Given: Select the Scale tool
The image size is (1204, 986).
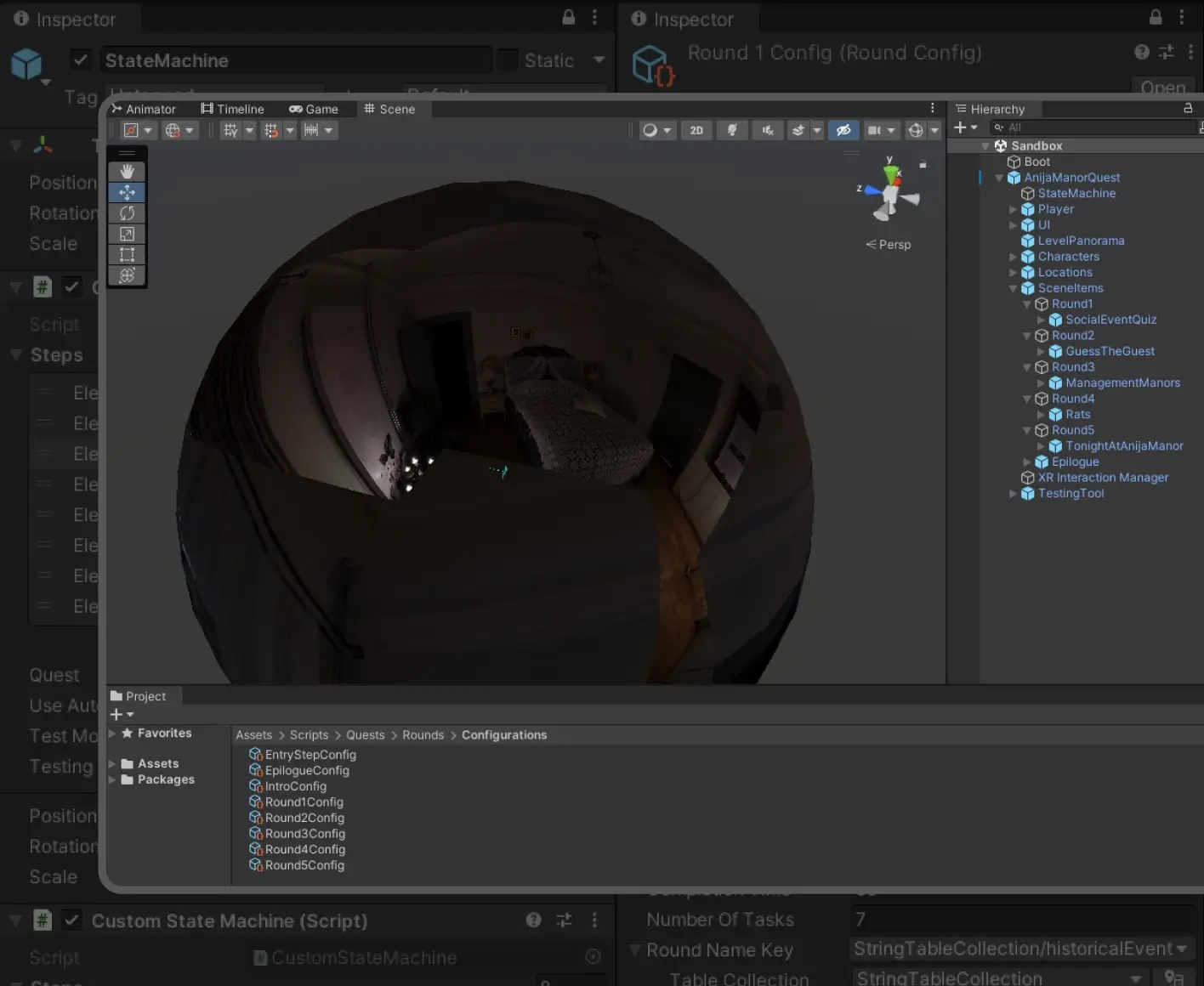Looking at the screenshot, I should pyautogui.click(x=127, y=234).
